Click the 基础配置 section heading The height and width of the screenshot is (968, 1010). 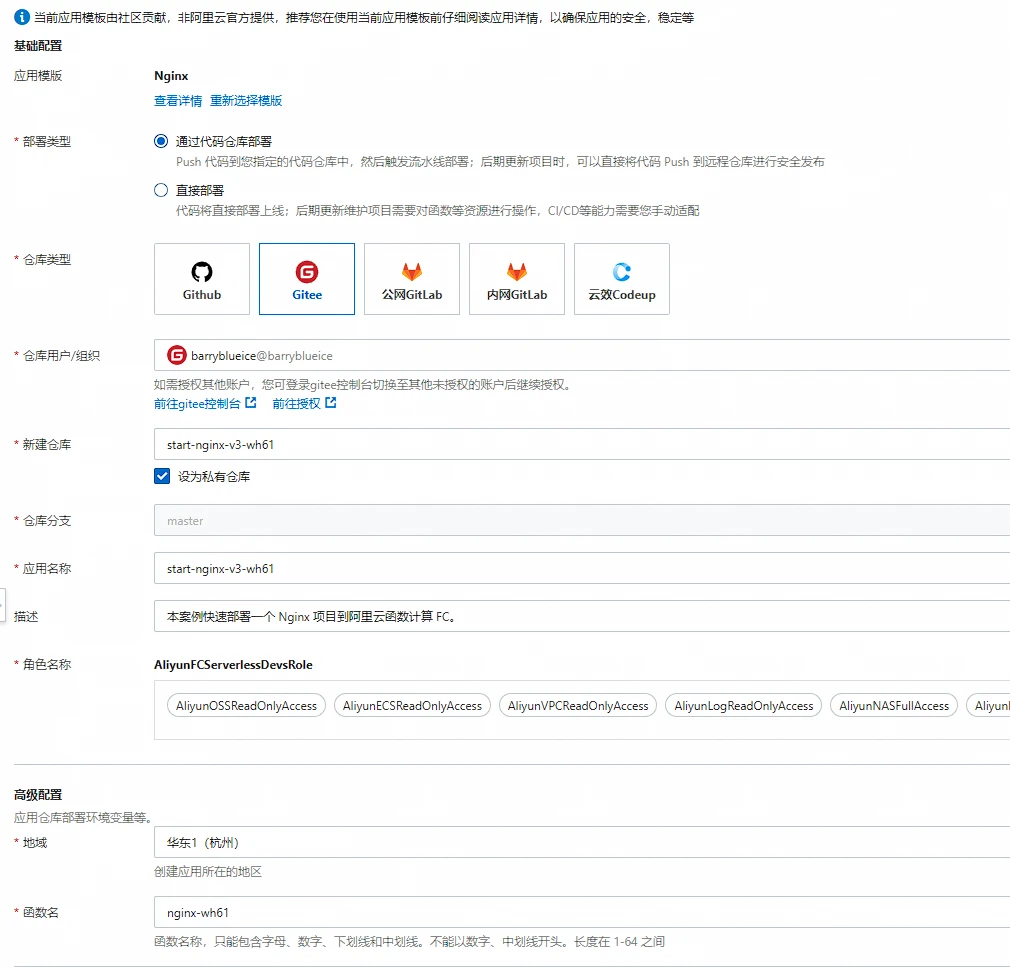pos(38,46)
